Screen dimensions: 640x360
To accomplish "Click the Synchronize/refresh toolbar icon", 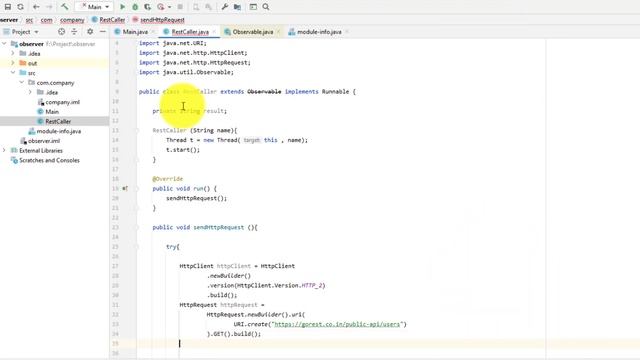I will point(20,7).
